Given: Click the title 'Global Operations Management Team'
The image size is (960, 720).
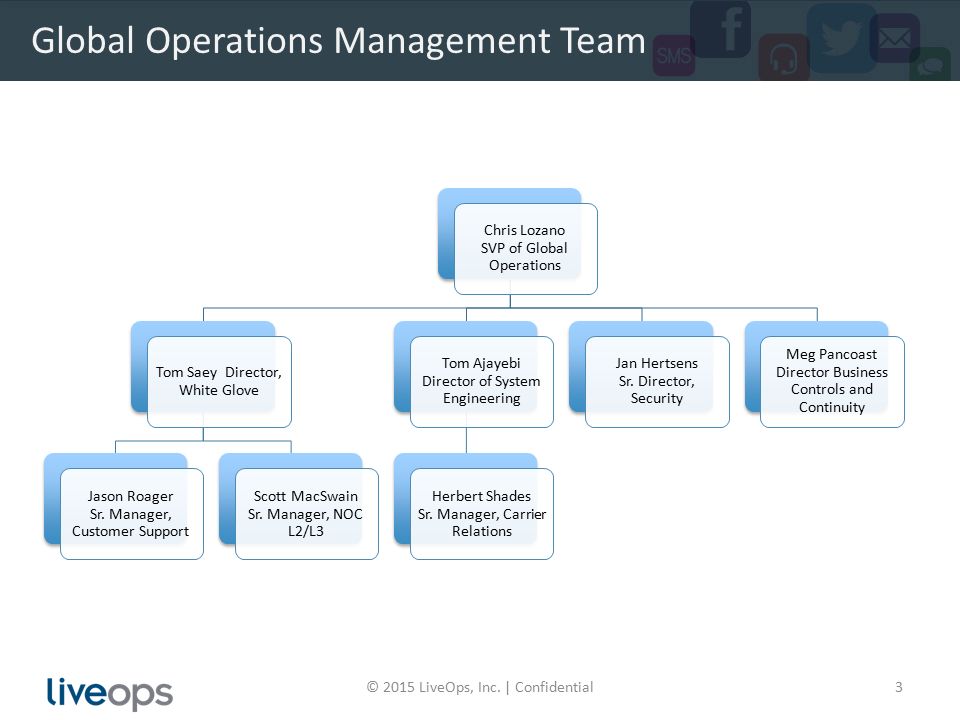Looking at the screenshot, I should point(339,41).
